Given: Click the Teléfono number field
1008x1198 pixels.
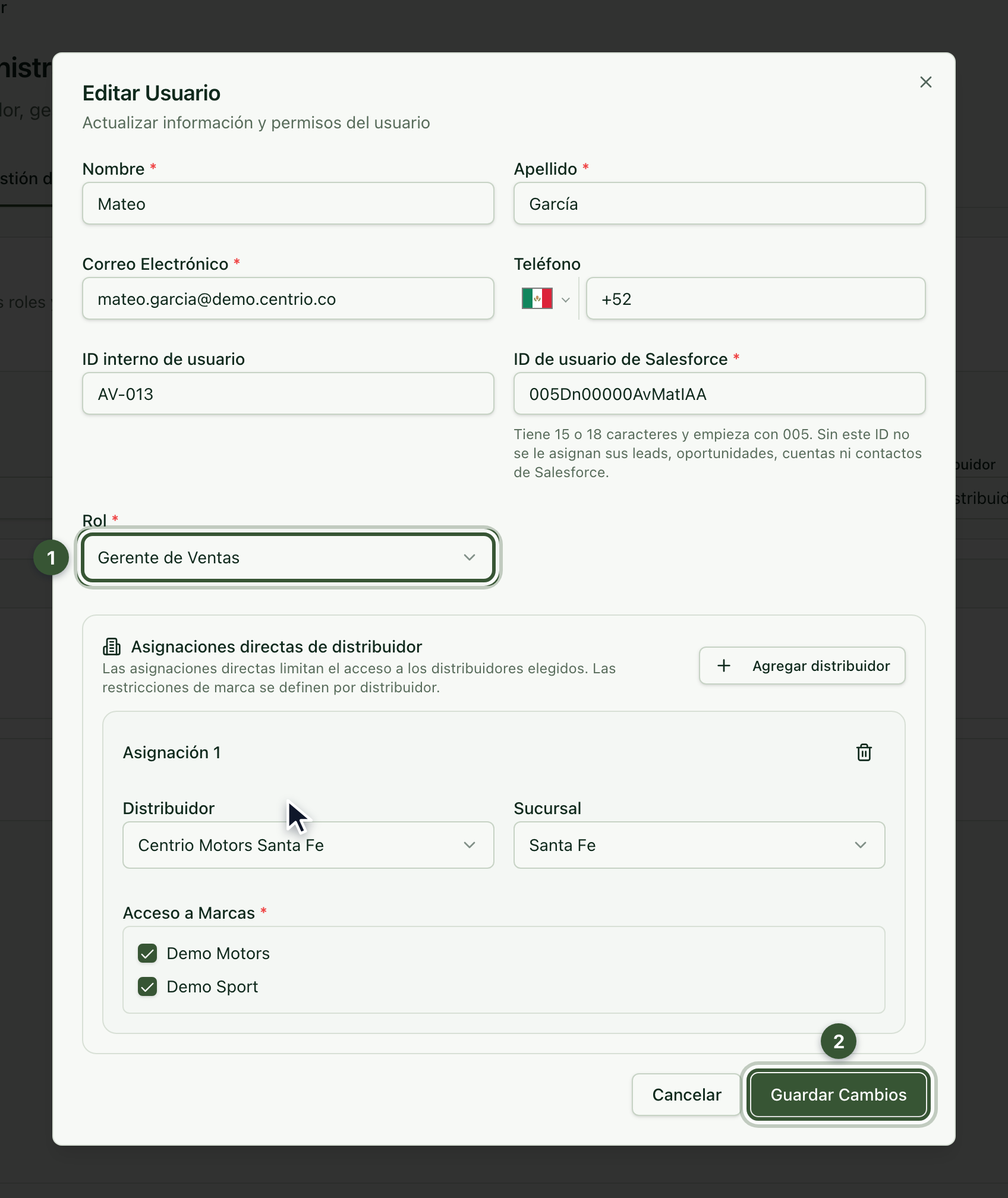Looking at the screenshot, I should point(755,298).
